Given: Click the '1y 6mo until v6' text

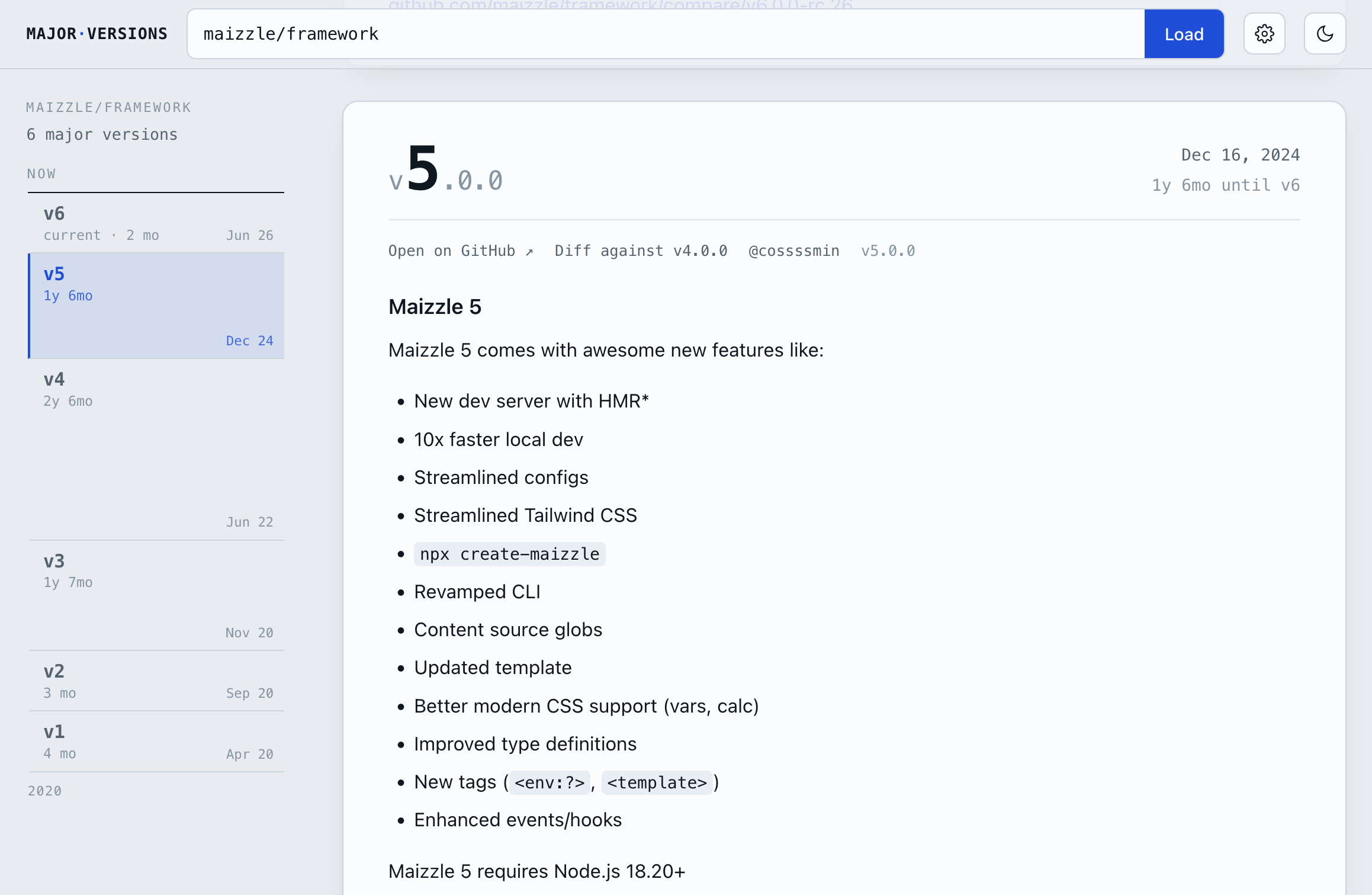Looking at the screenshot, I should tap(1226, 185).
